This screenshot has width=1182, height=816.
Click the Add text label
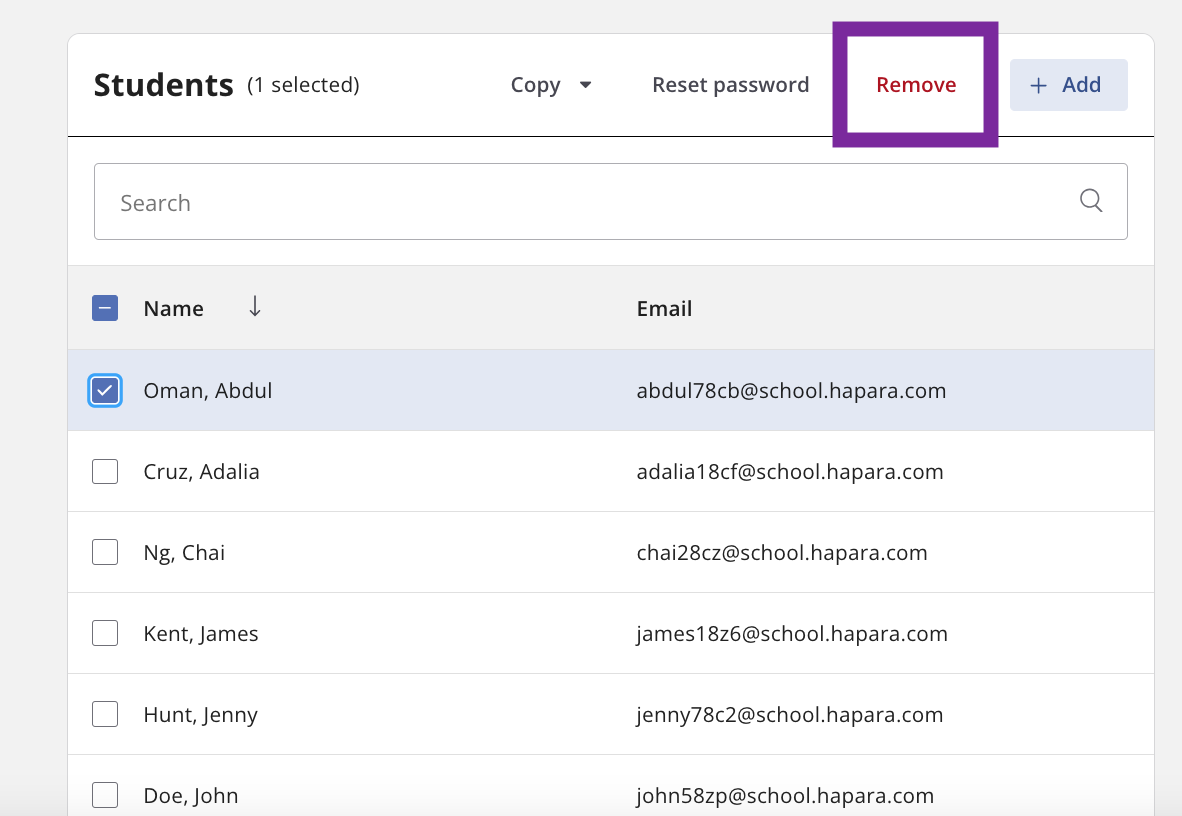tap(1081, 84)
